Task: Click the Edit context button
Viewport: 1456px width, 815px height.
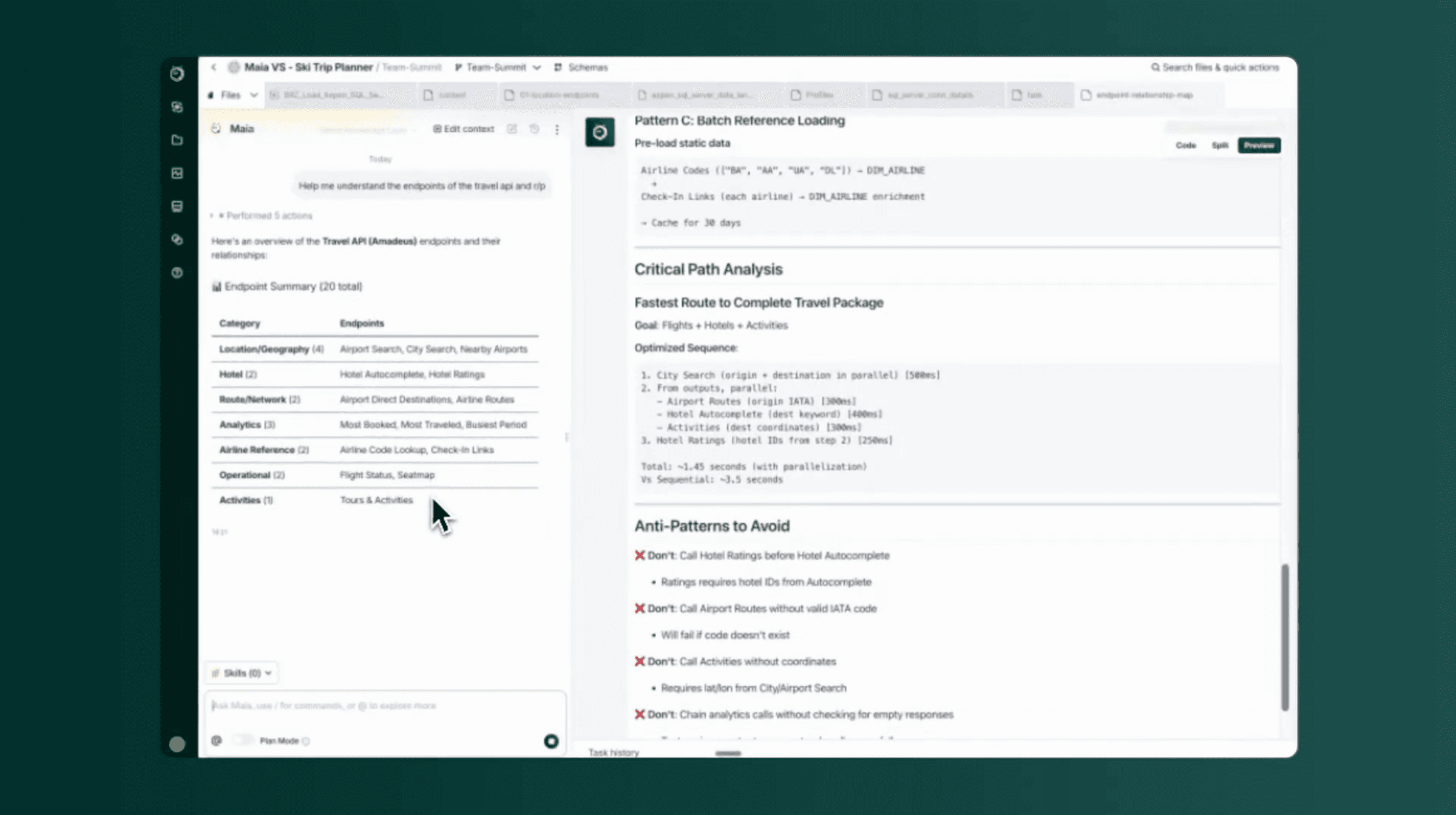Action: 463,129
